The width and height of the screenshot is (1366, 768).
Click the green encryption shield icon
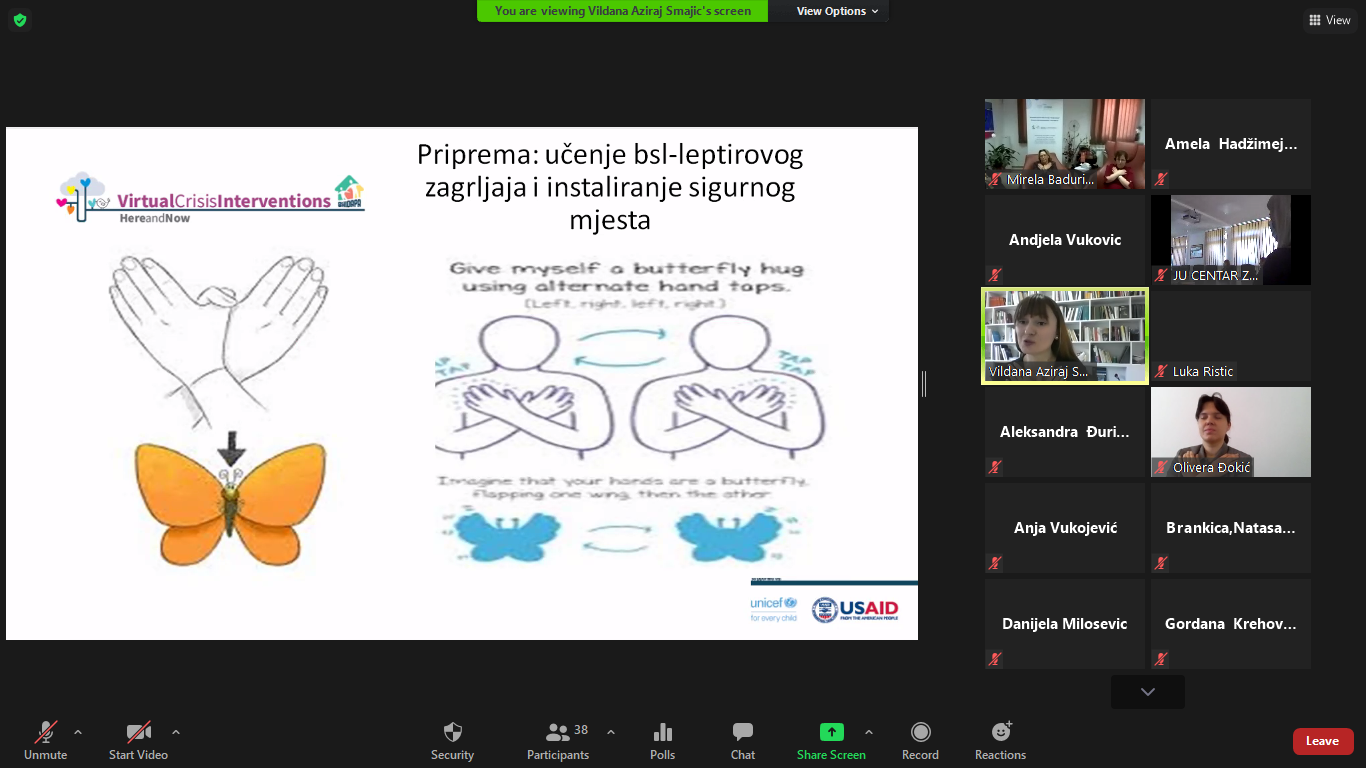20,20
